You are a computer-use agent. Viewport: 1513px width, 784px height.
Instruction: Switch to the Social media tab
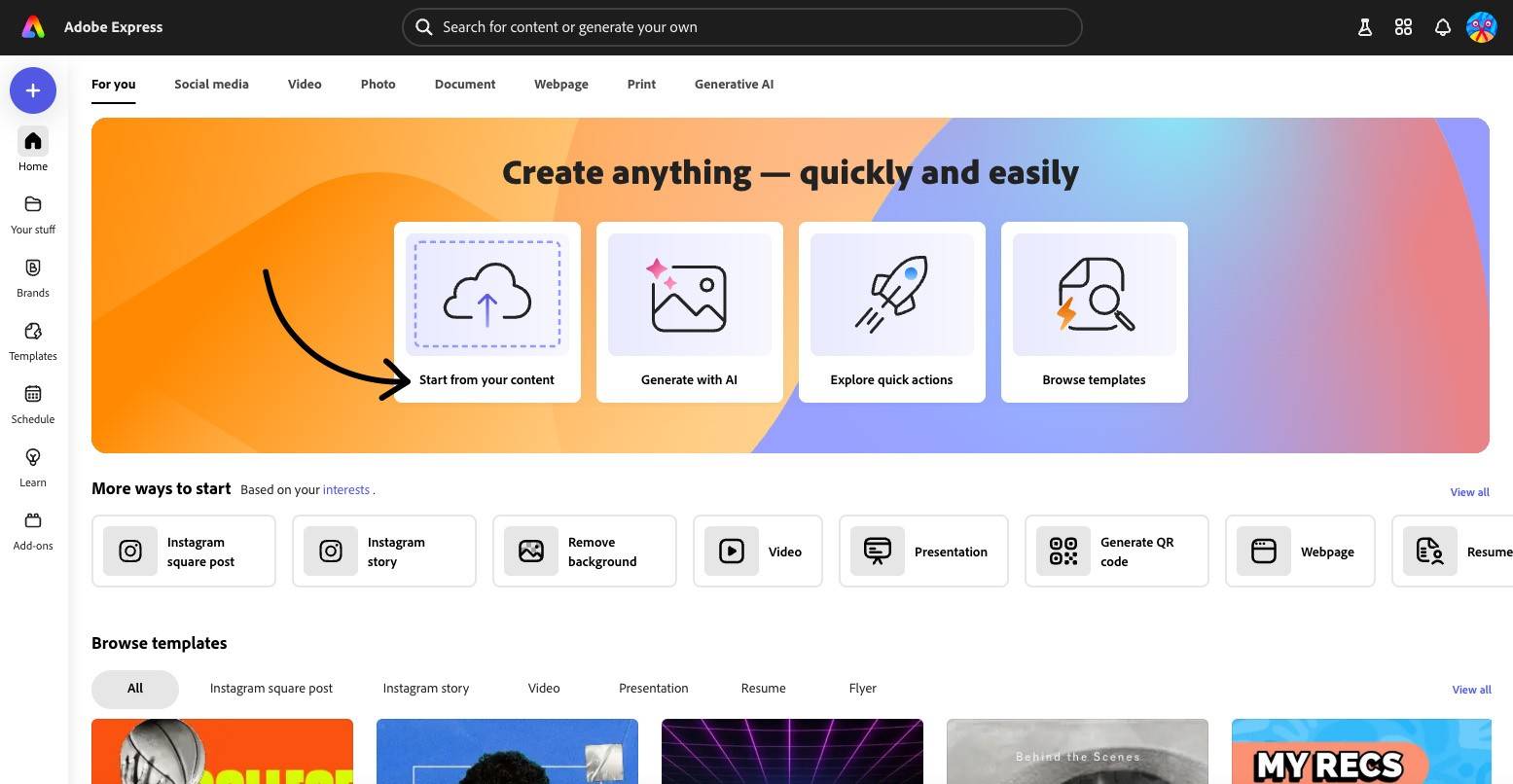click(211, 84)
